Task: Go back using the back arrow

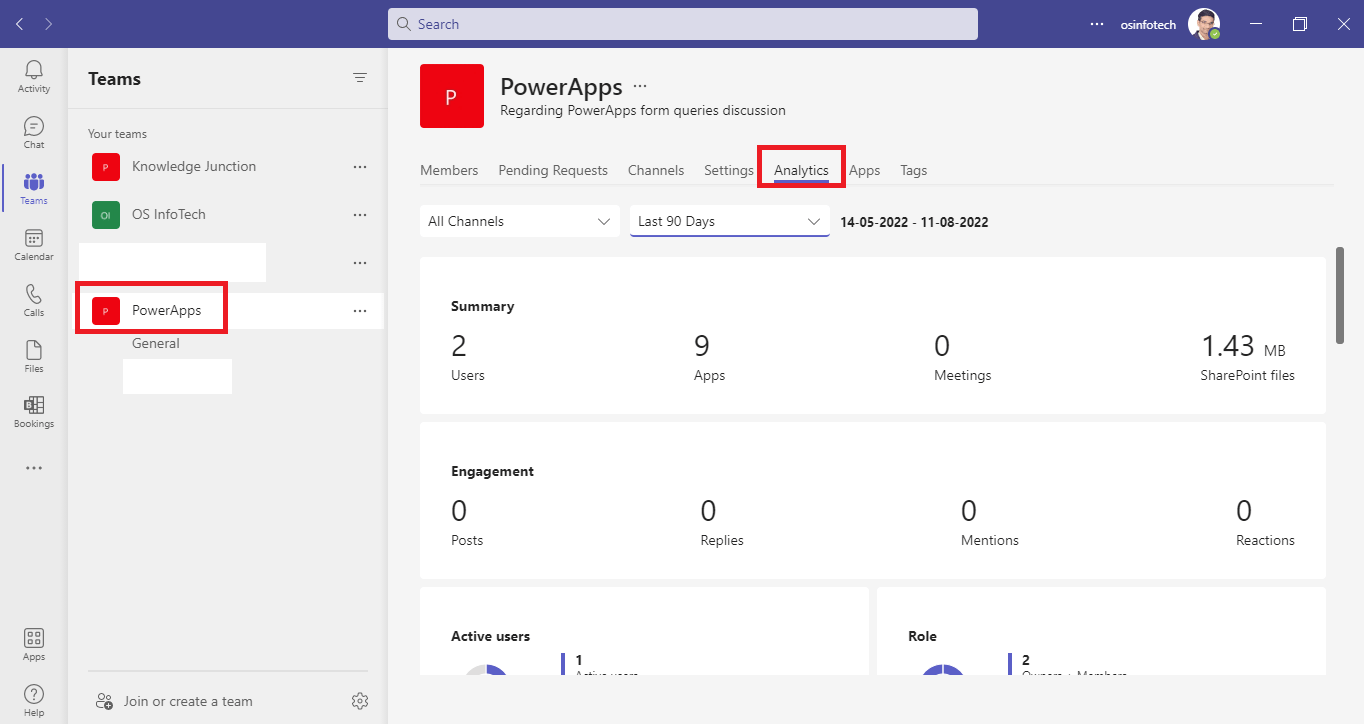Action: click(x=20, y=24)
